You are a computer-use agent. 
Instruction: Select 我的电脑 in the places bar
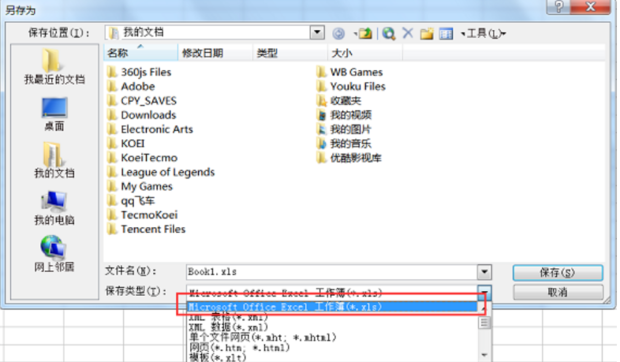[54, 207]
